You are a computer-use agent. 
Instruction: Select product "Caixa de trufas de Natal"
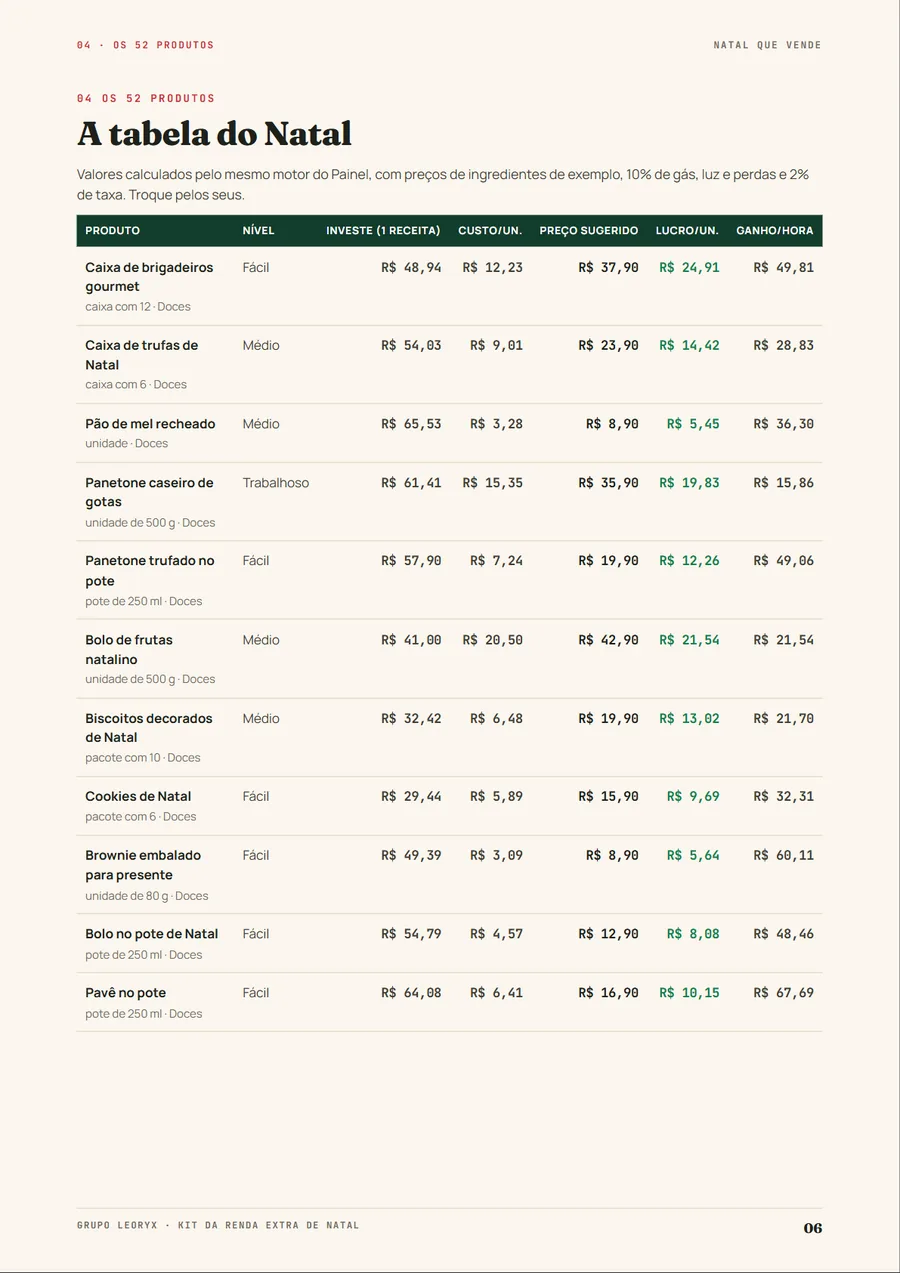(x=141, y=355)
